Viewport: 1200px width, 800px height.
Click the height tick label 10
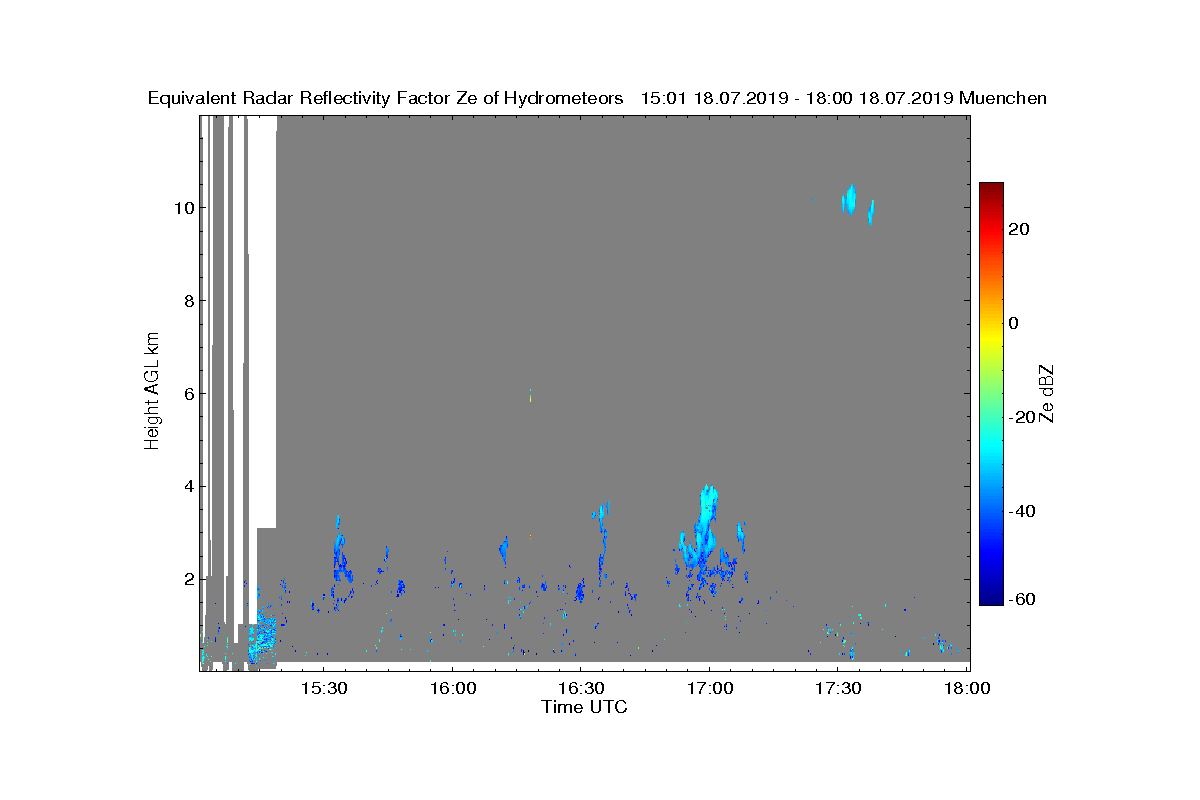183,208
